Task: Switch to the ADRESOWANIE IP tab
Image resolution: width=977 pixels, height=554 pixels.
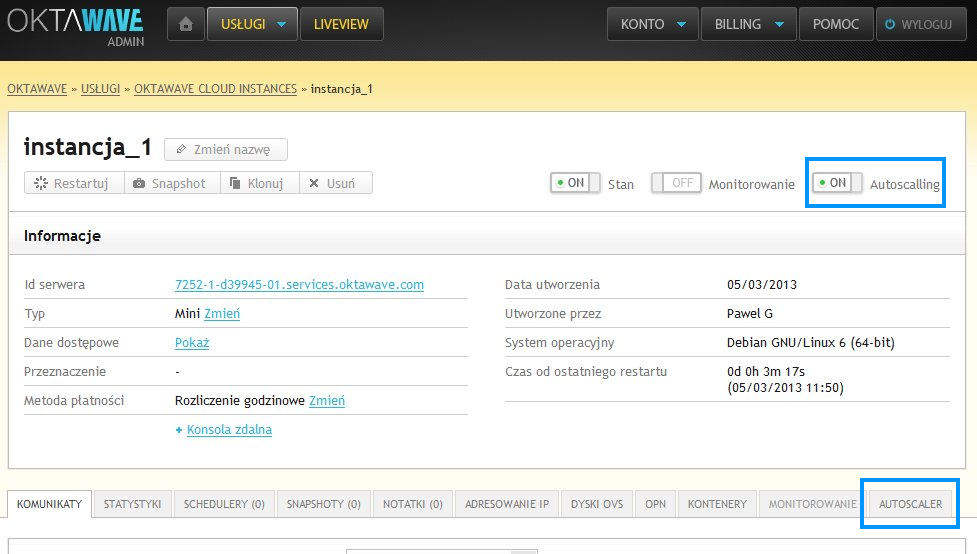Action: [507, 504]
